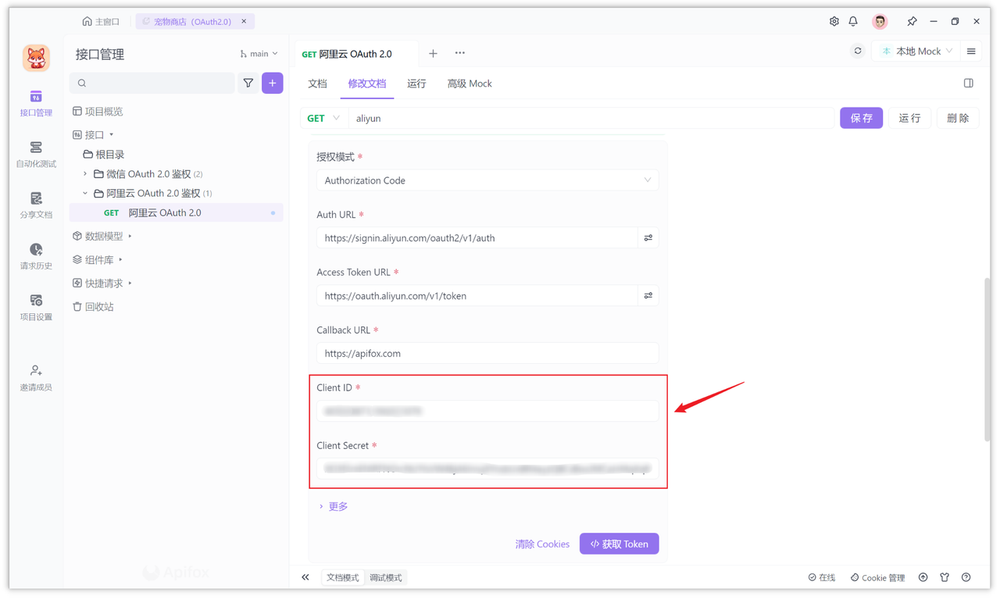Click the 获取 Token button
The height and width of the screenshot is (599, 1000).
(619, 543)
